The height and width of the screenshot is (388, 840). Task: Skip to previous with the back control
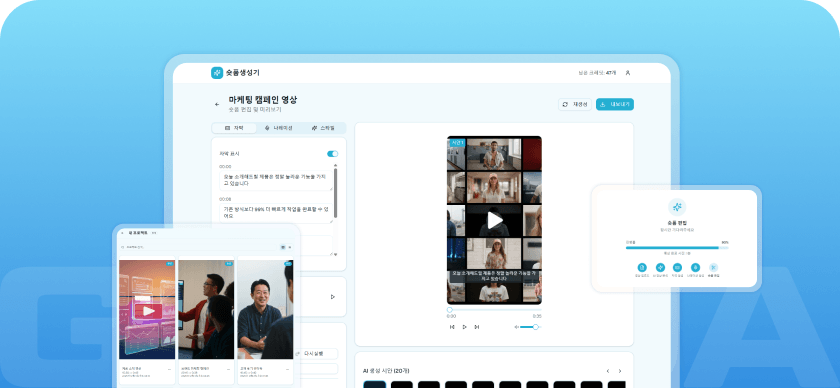[452, 327]
